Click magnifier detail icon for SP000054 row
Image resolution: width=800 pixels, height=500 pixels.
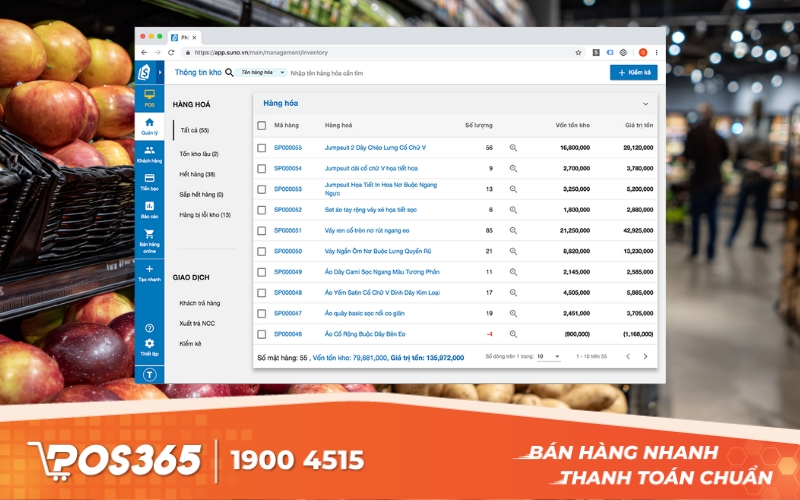click(513, 168)
